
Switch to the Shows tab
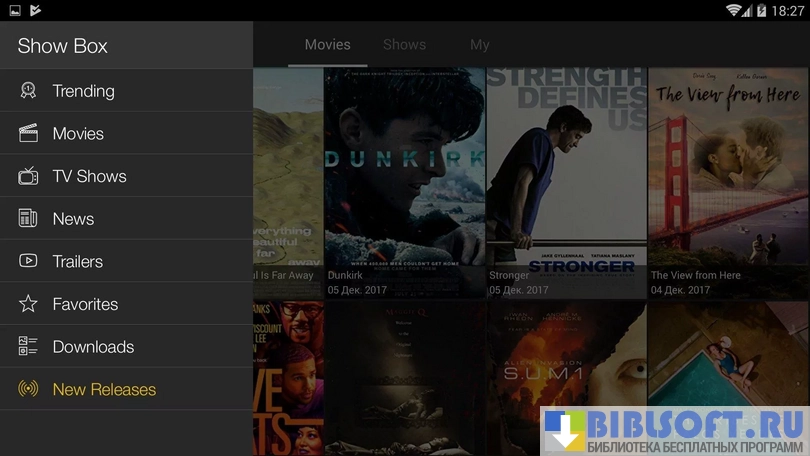404,45
